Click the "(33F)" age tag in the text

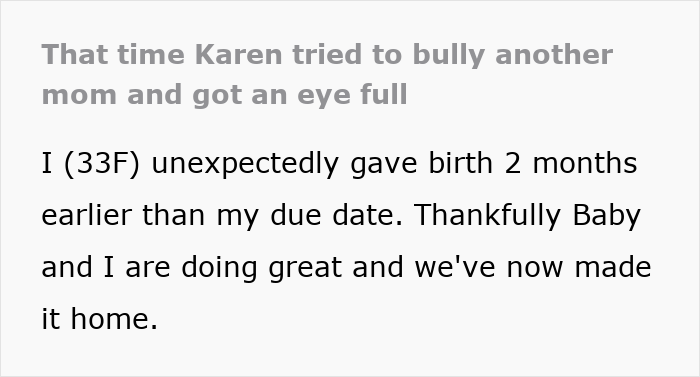click(x=102, y=163)
